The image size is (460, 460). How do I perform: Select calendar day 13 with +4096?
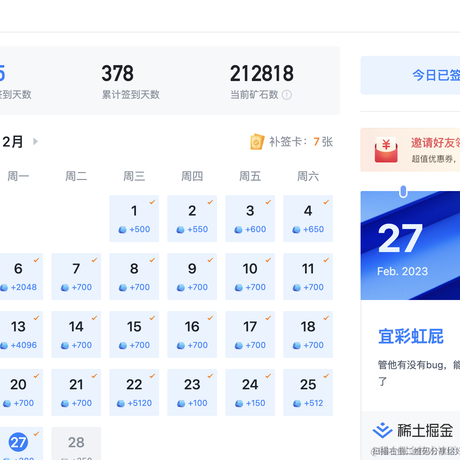coord(21,334)
